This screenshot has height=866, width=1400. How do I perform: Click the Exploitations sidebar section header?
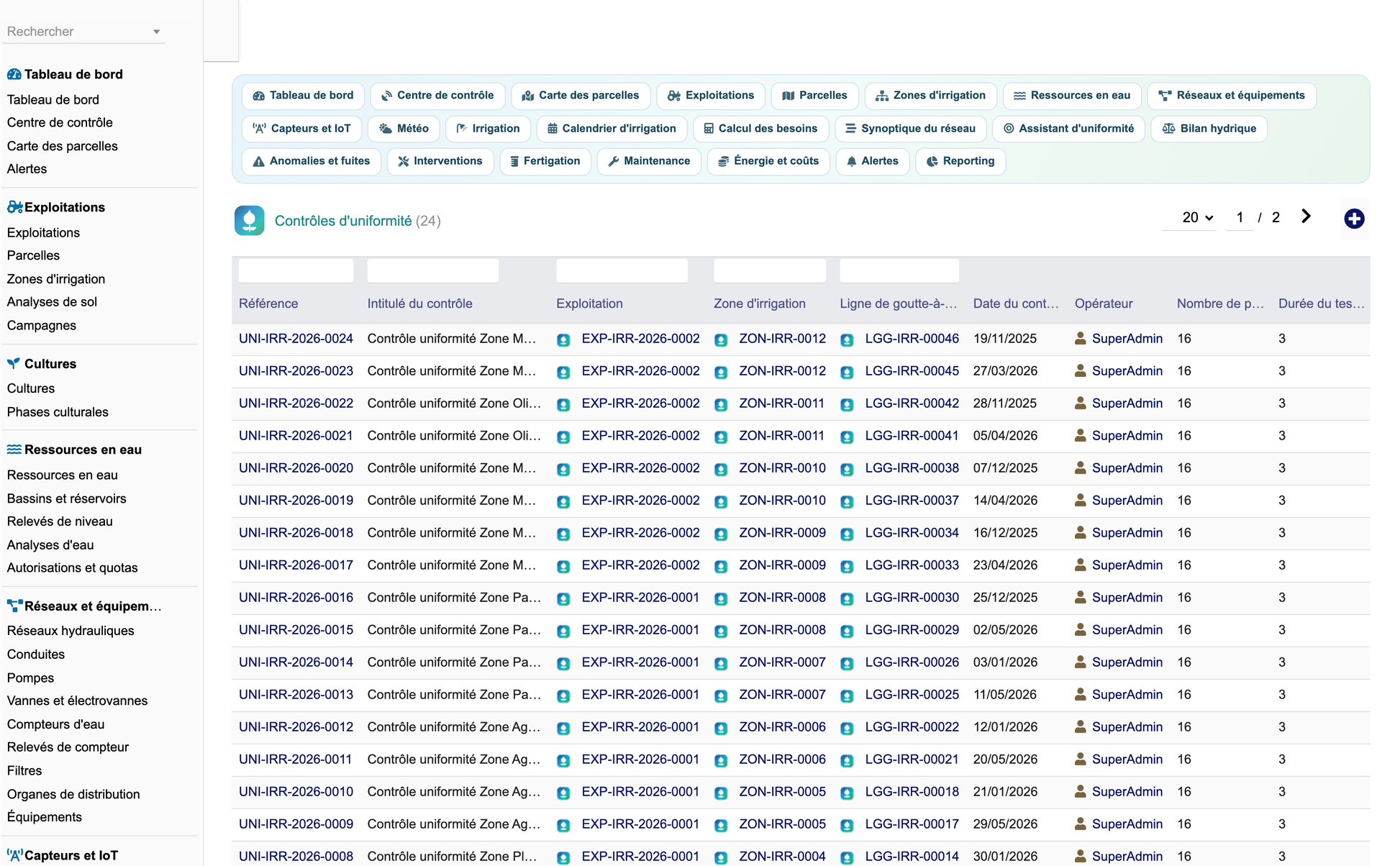(56, 207)
